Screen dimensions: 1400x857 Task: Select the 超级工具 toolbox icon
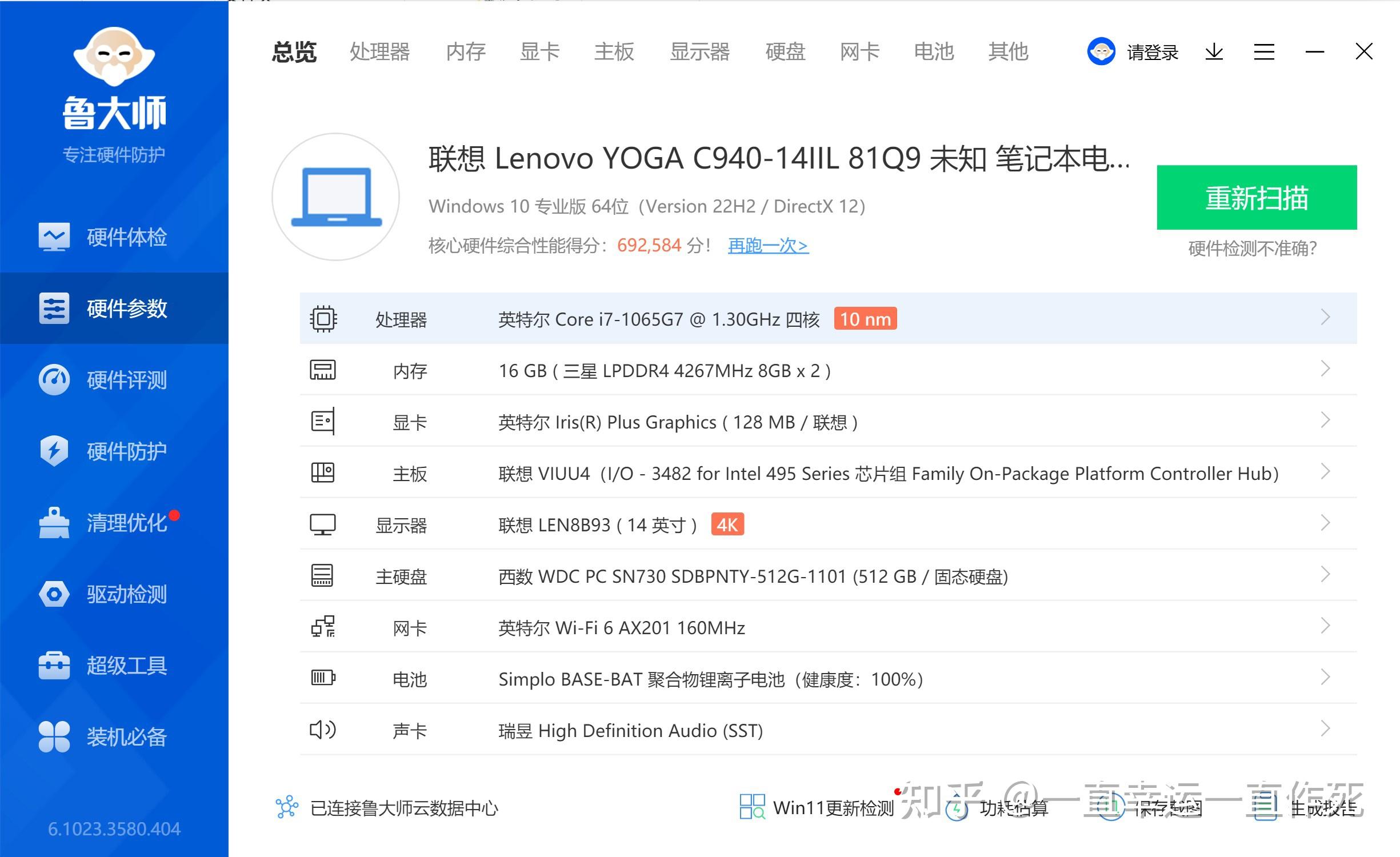(x=54, y=664)
